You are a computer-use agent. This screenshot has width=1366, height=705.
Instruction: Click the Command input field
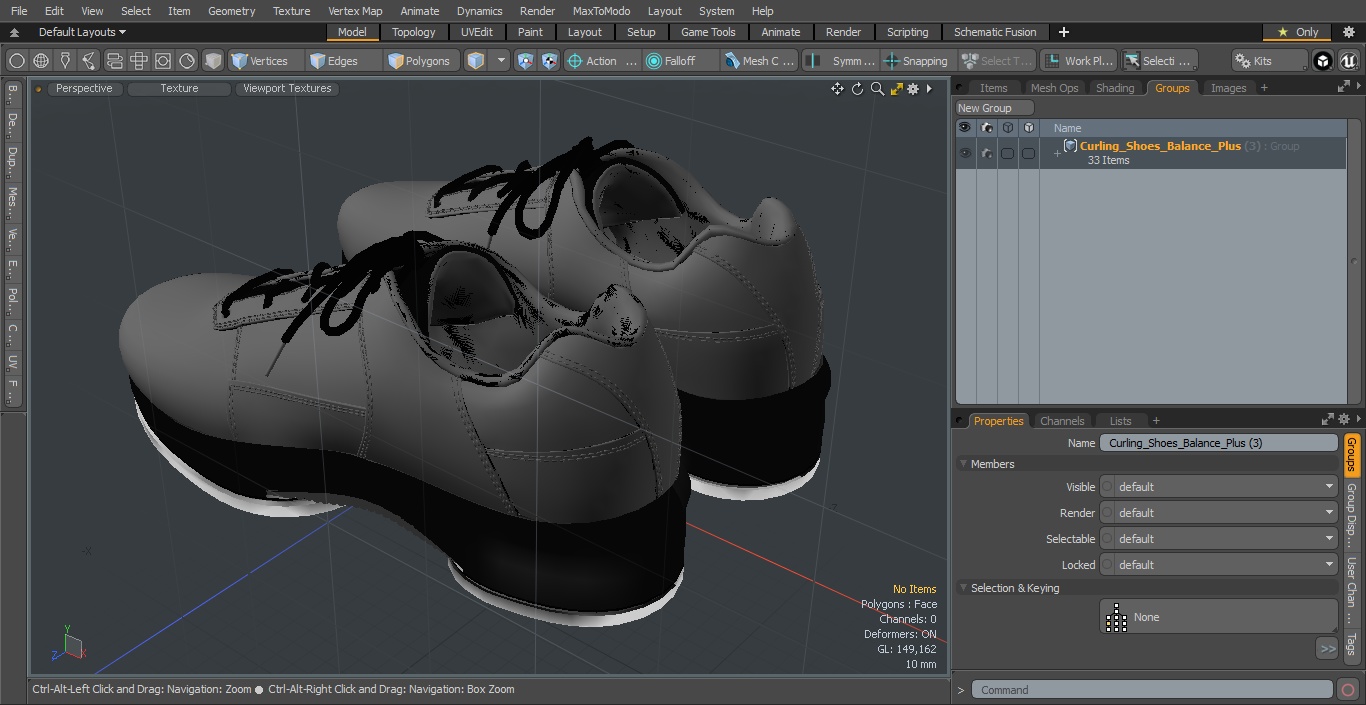(x=1152, y=689)
